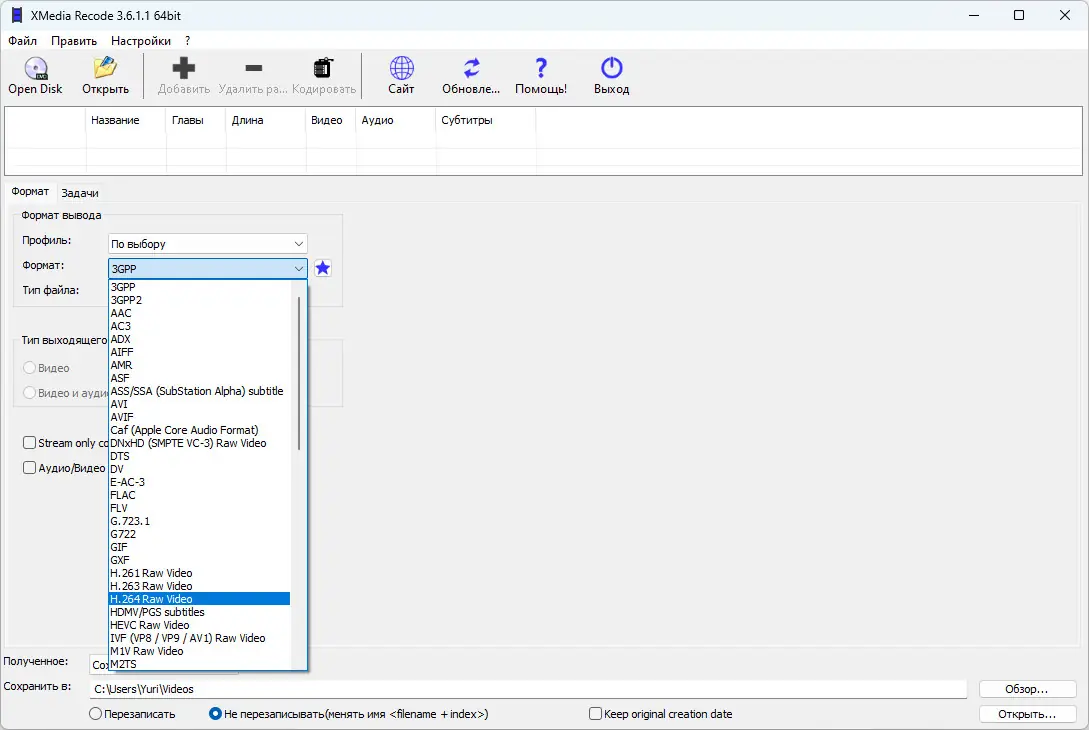Click the Сохранить в path field
Image resolution: width=1089 pixels, height=730 pixels.
pyautogui.click(x=528, y=689)
